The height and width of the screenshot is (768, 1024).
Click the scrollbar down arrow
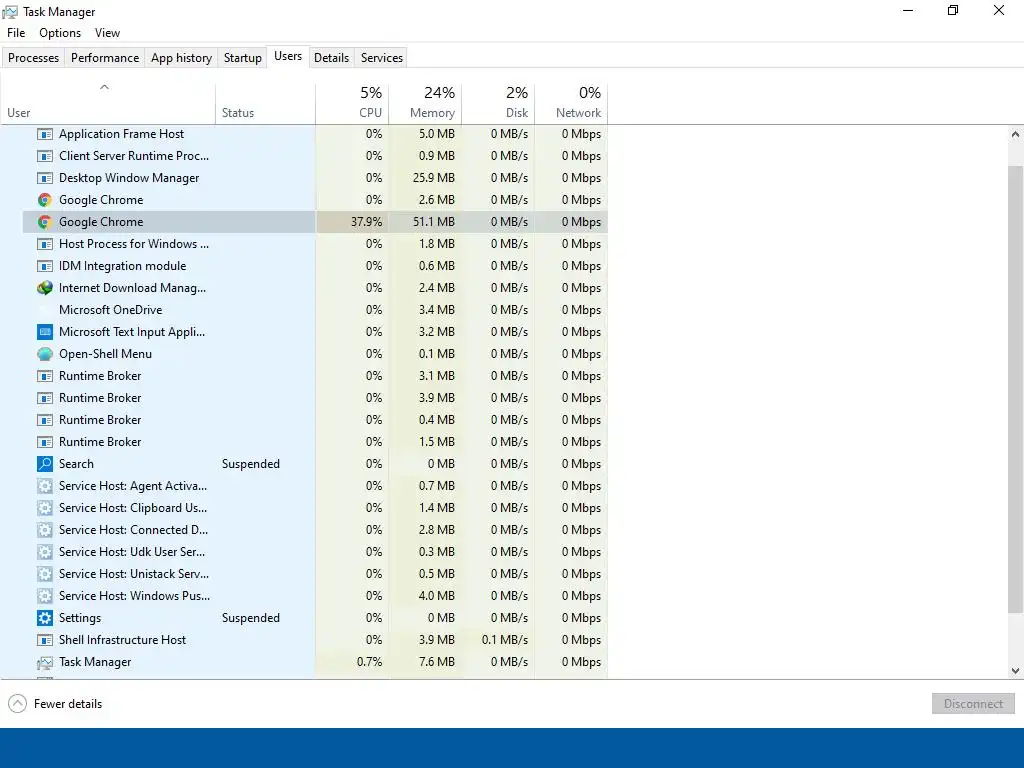1015,671
